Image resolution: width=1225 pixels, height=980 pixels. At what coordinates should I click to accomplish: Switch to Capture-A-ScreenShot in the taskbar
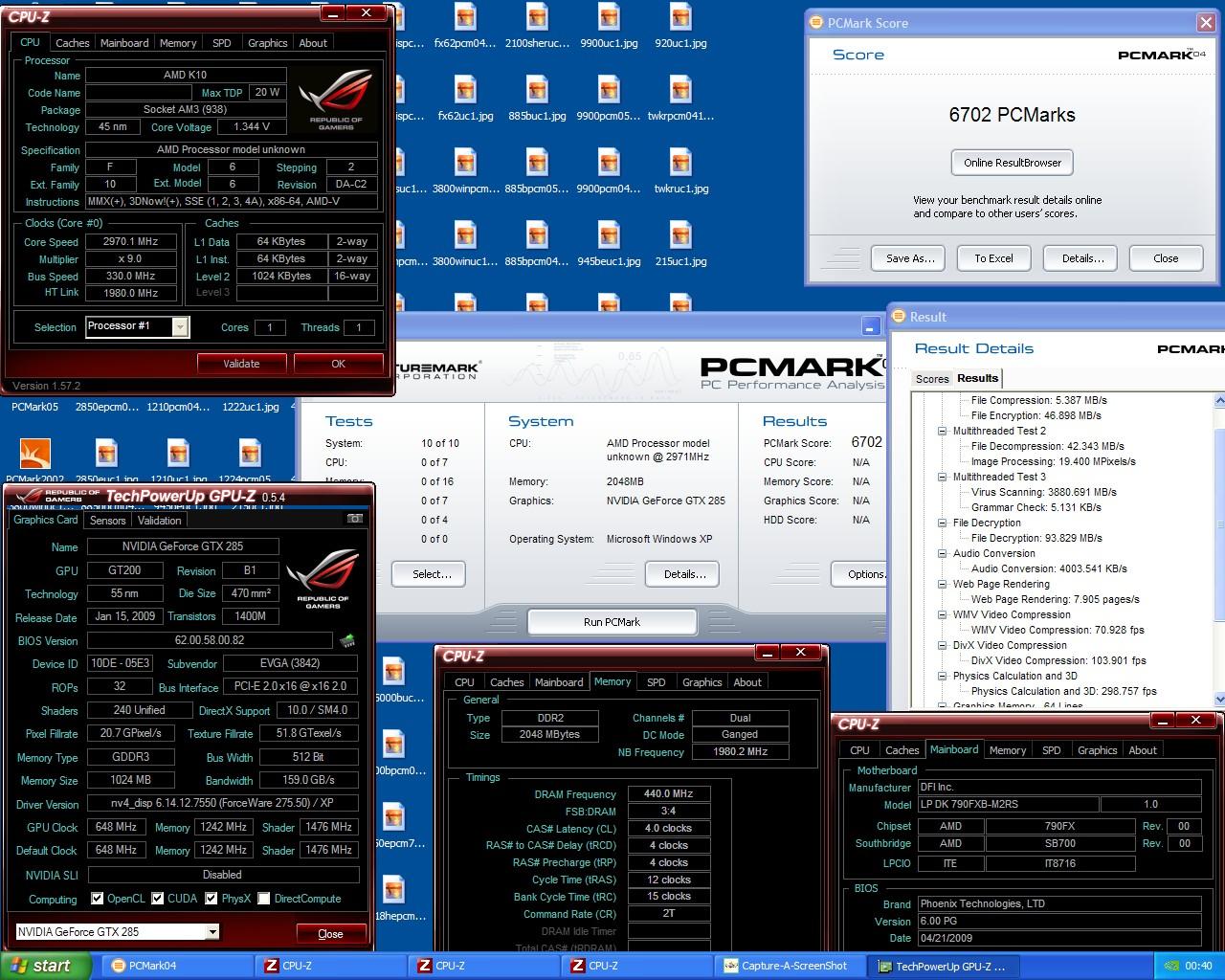click(790, 966)
